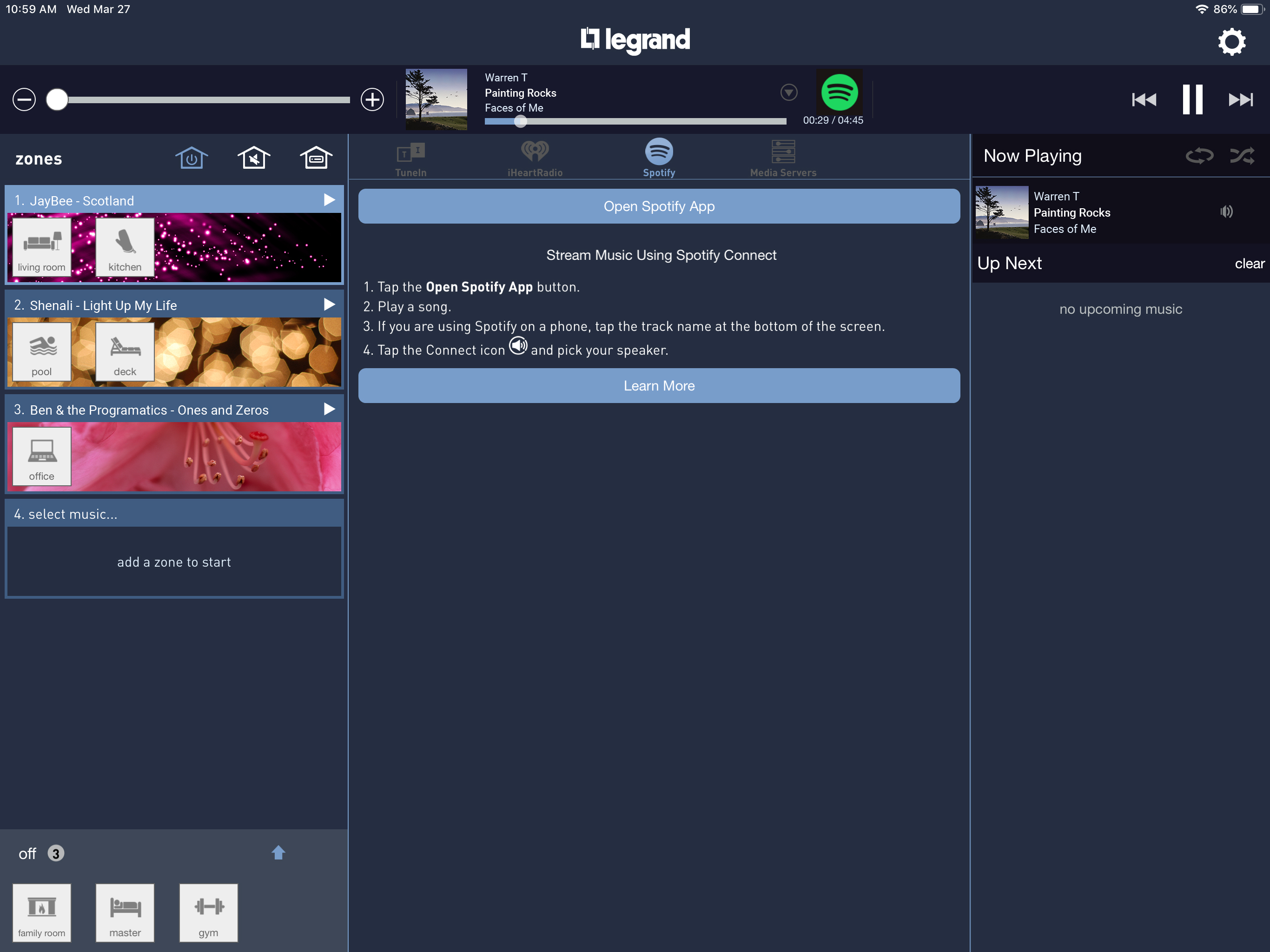1270x952 pixels.
Task: Click the 'add a zone to start' area
Action: (174, 562)
